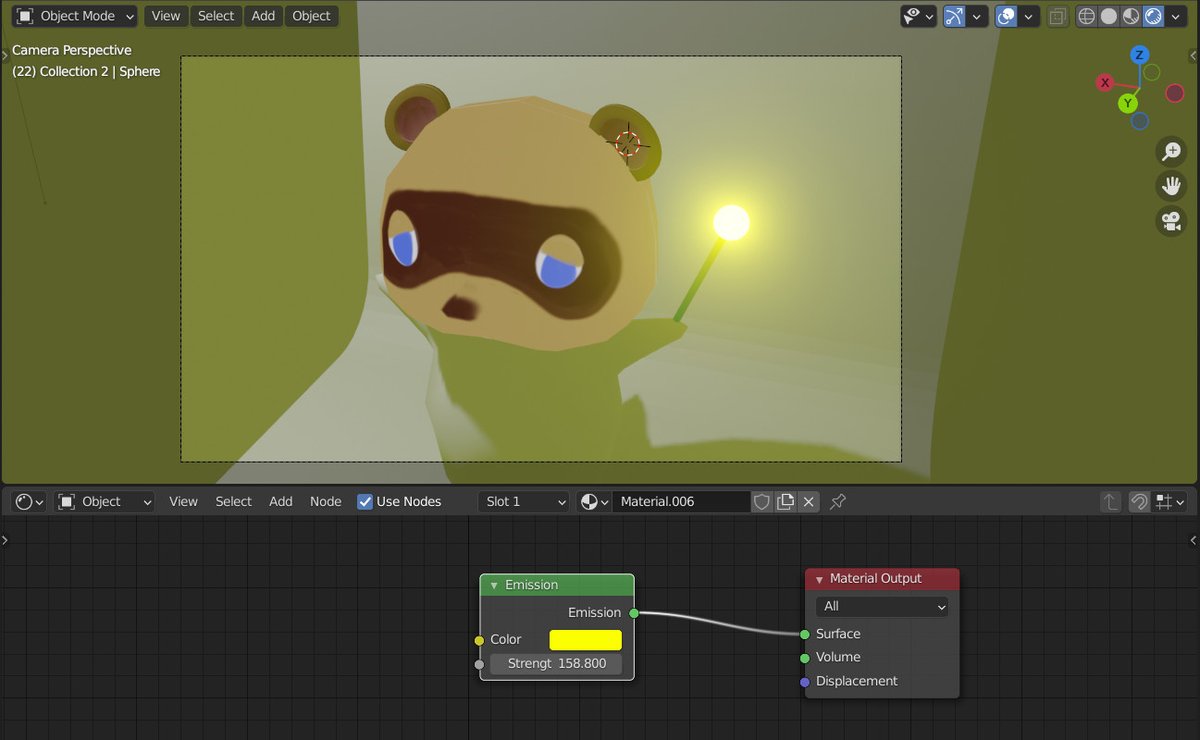This screenshot has height=740, width=1200.
Task: Open the node editor Node menu
Action: [326, 501]
